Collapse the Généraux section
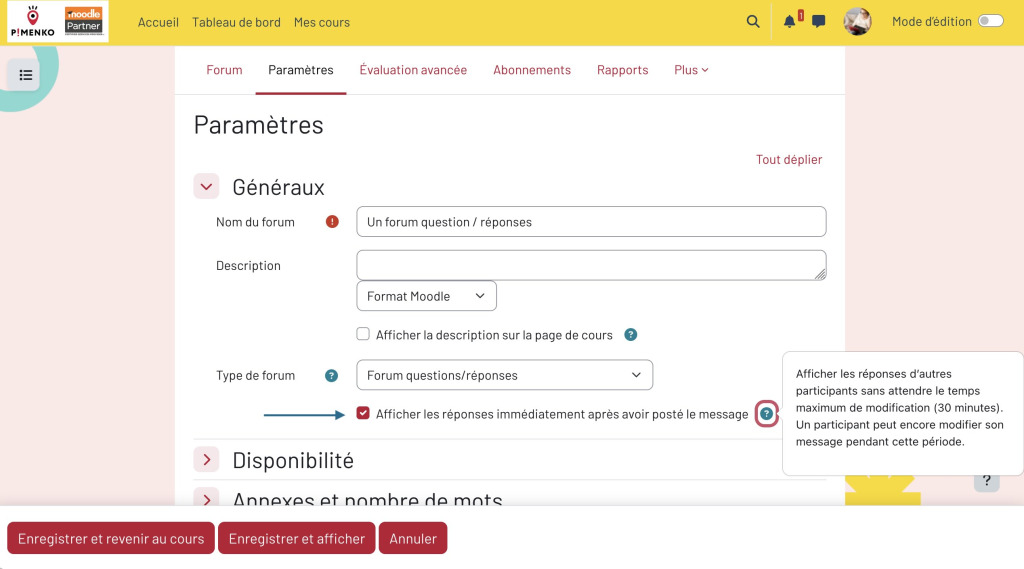This screenshot has width=1024, height=569. [206, 187]
